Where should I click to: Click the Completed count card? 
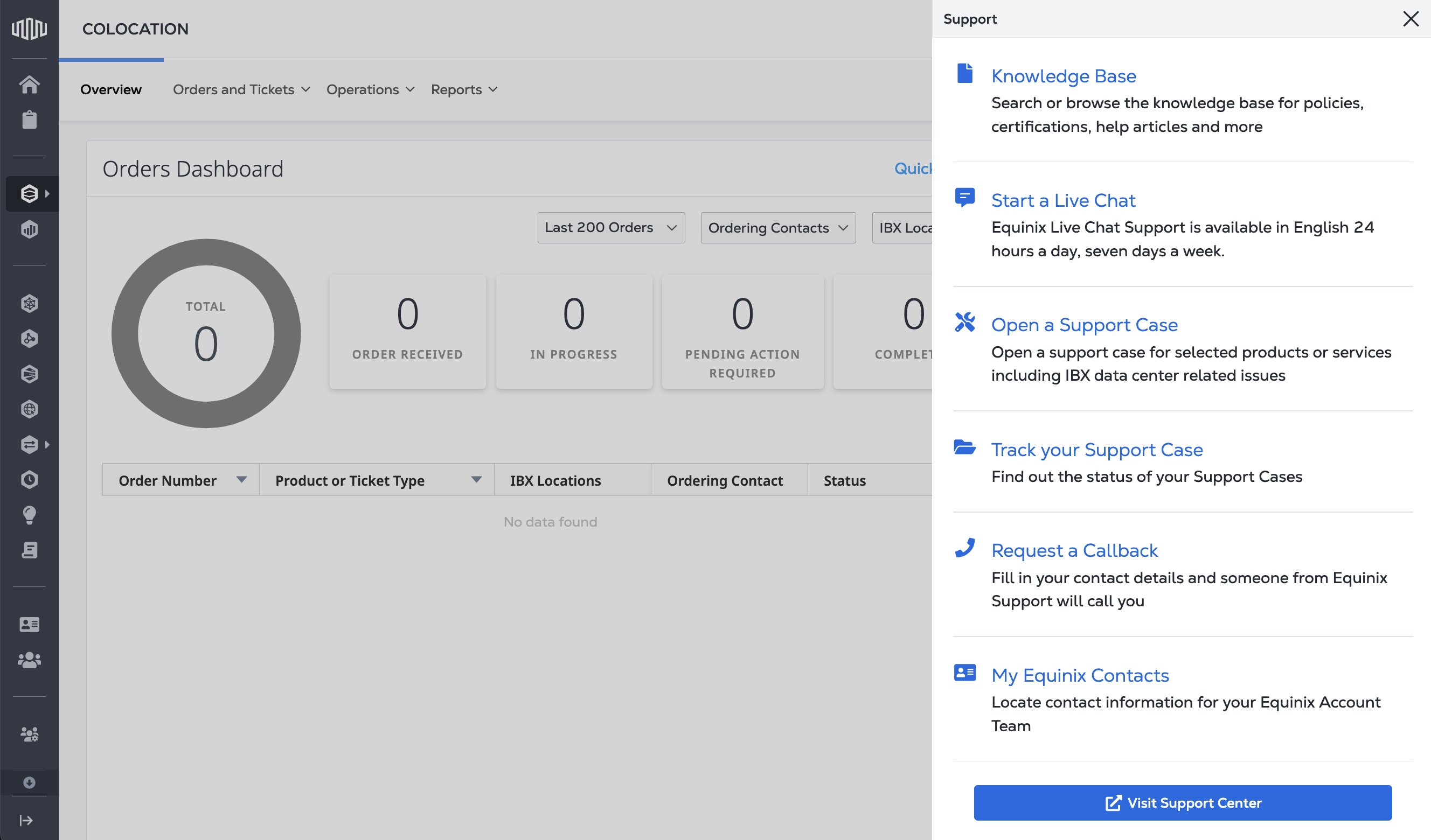coord(883,332)
